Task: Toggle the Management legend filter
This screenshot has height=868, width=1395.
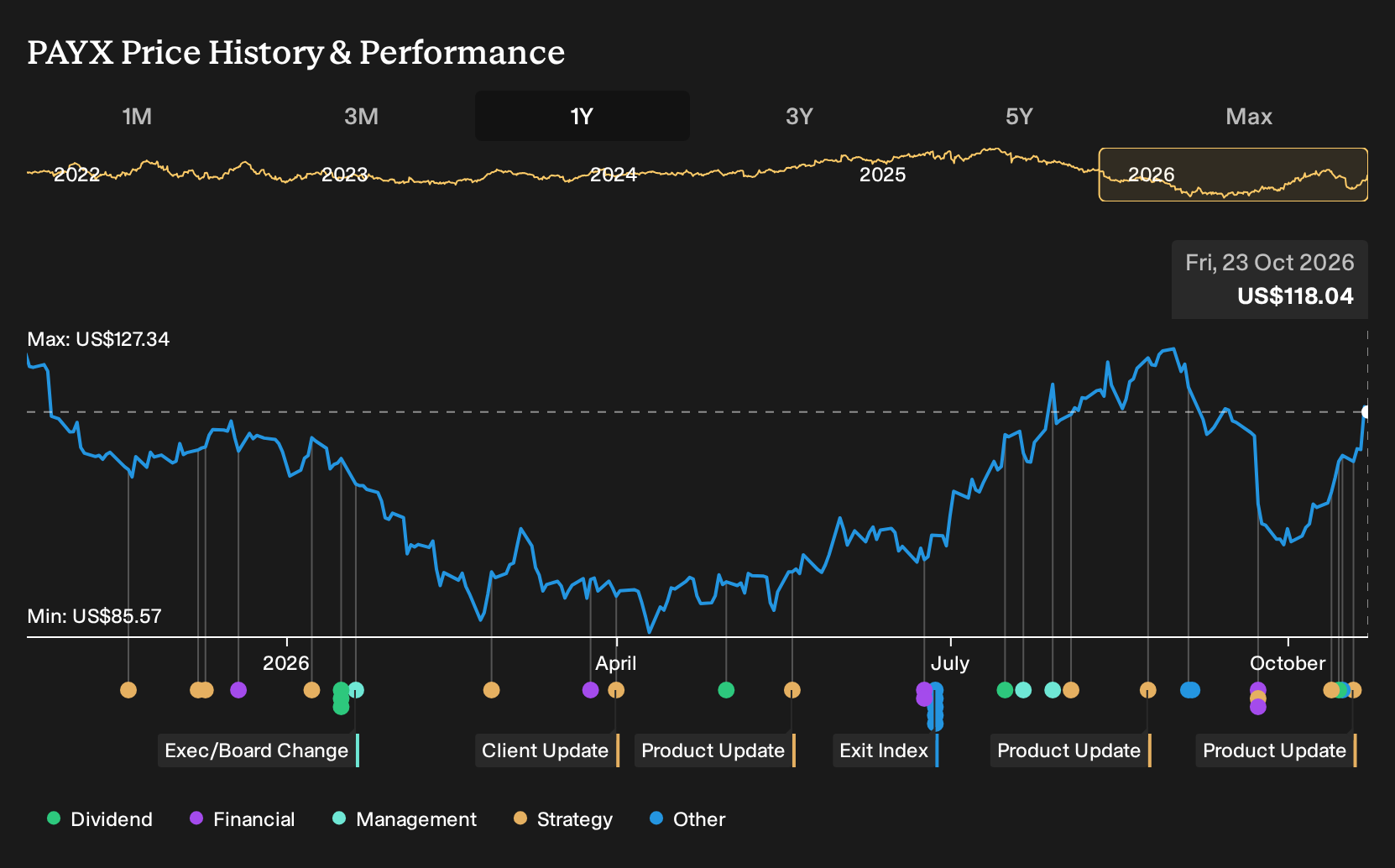Action: pyautogui.click(x=405, y=819)
